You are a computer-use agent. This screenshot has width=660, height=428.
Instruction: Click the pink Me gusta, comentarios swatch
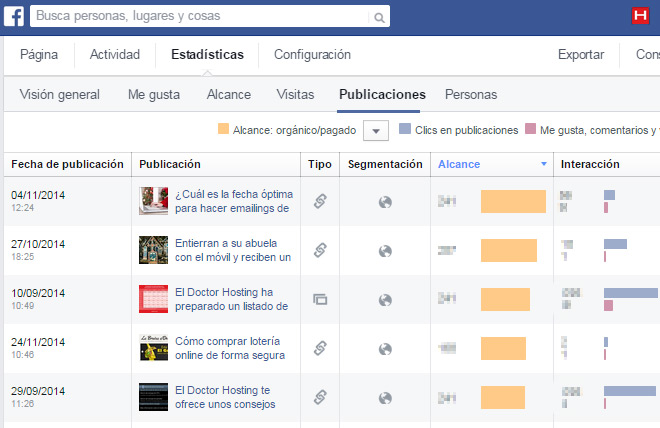(531, 129)
